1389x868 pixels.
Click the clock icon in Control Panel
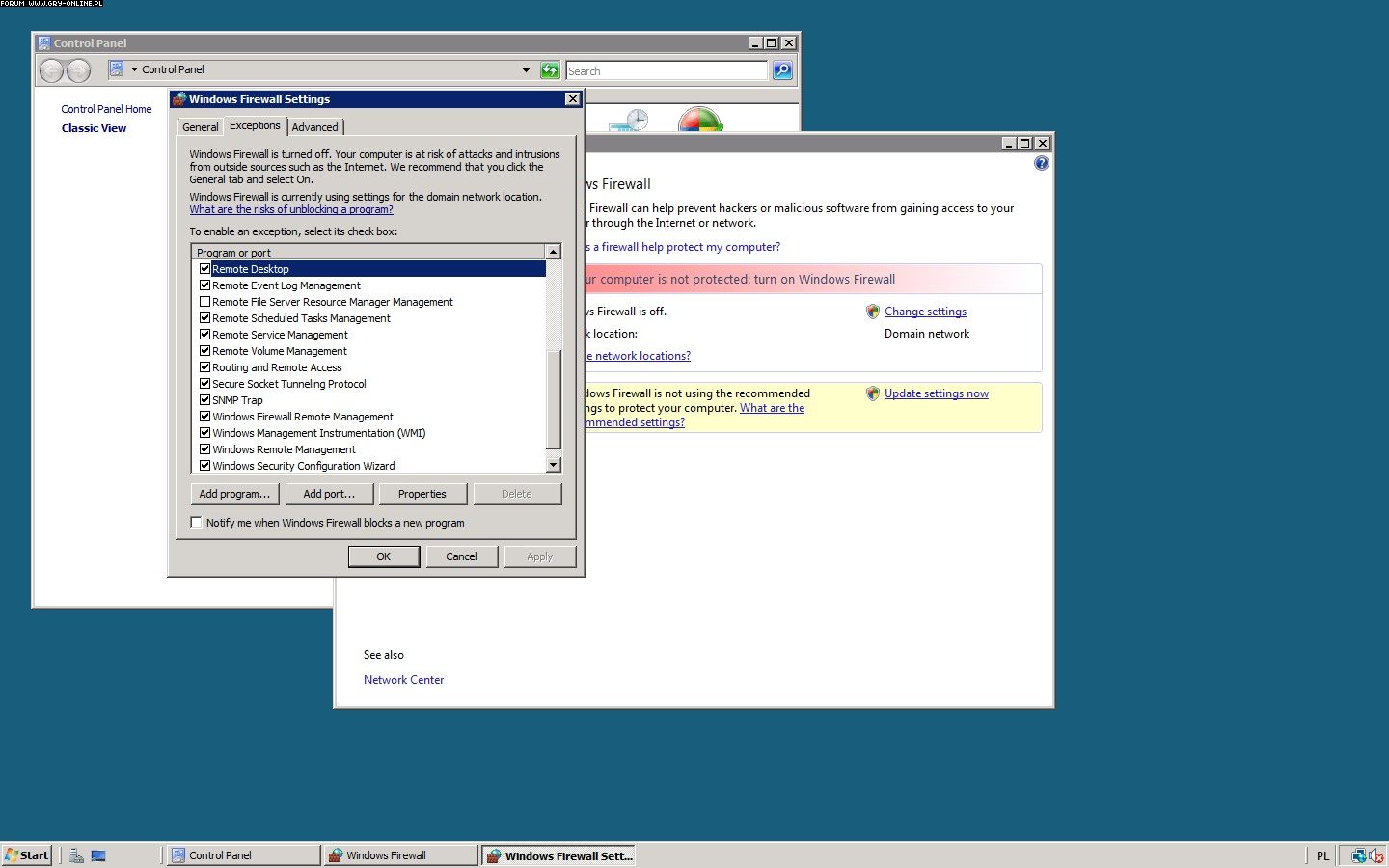coord(630,121)
